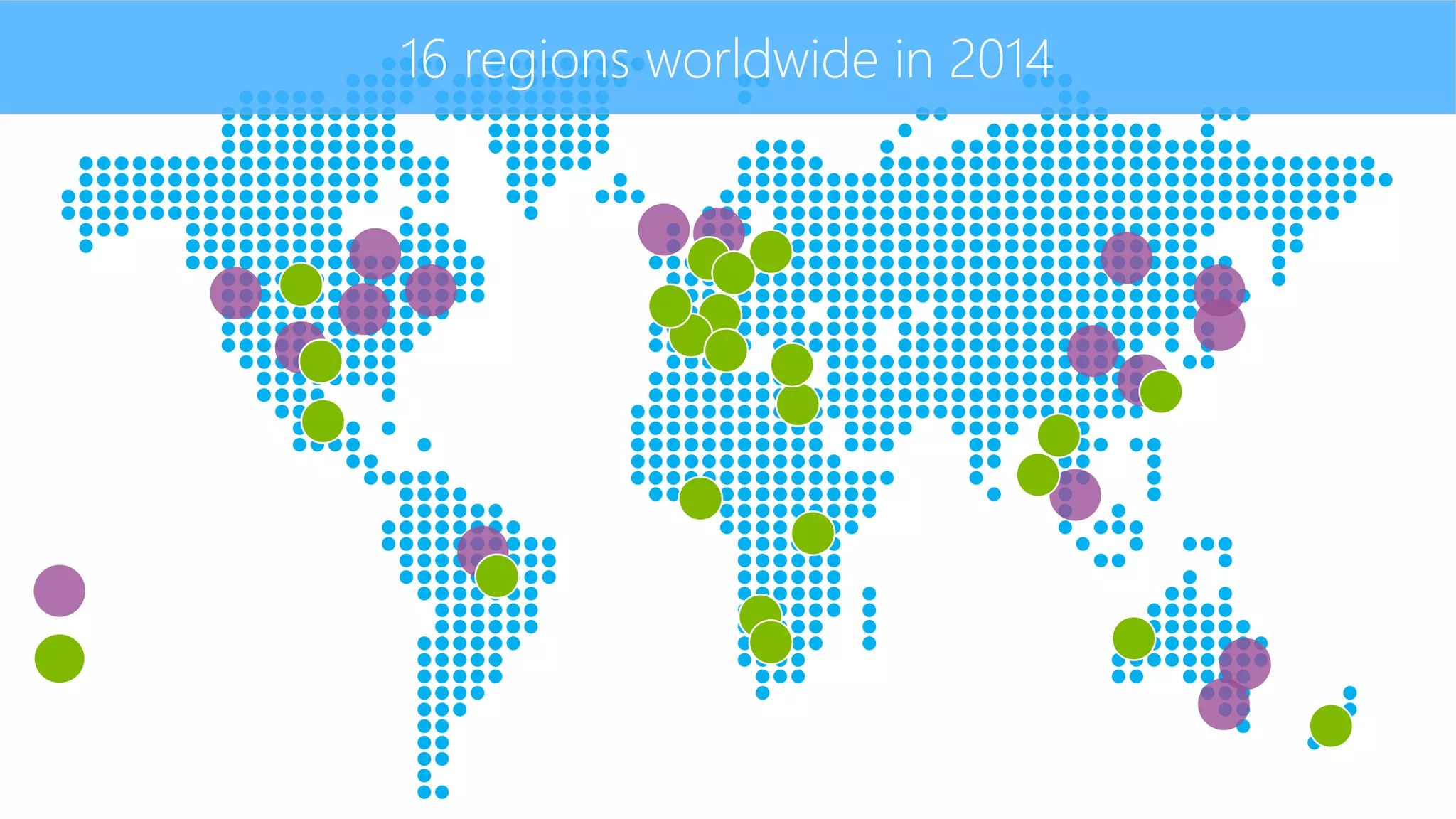1456x819 pixels.
Task: Click the green marker on New Zealand
Action: (1331, 726)
